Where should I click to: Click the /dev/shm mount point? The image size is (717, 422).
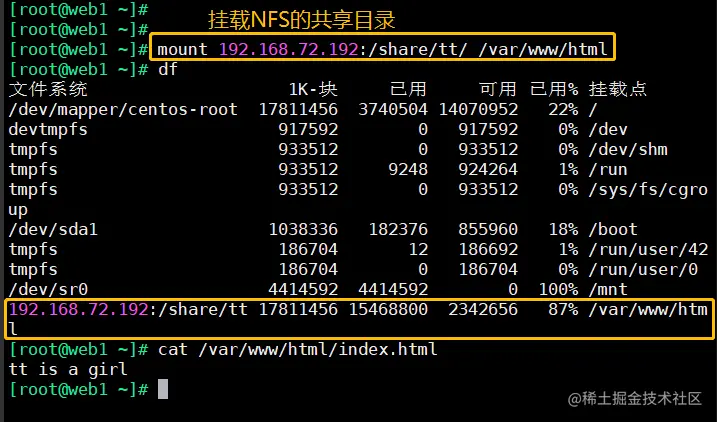coord(628,150)
